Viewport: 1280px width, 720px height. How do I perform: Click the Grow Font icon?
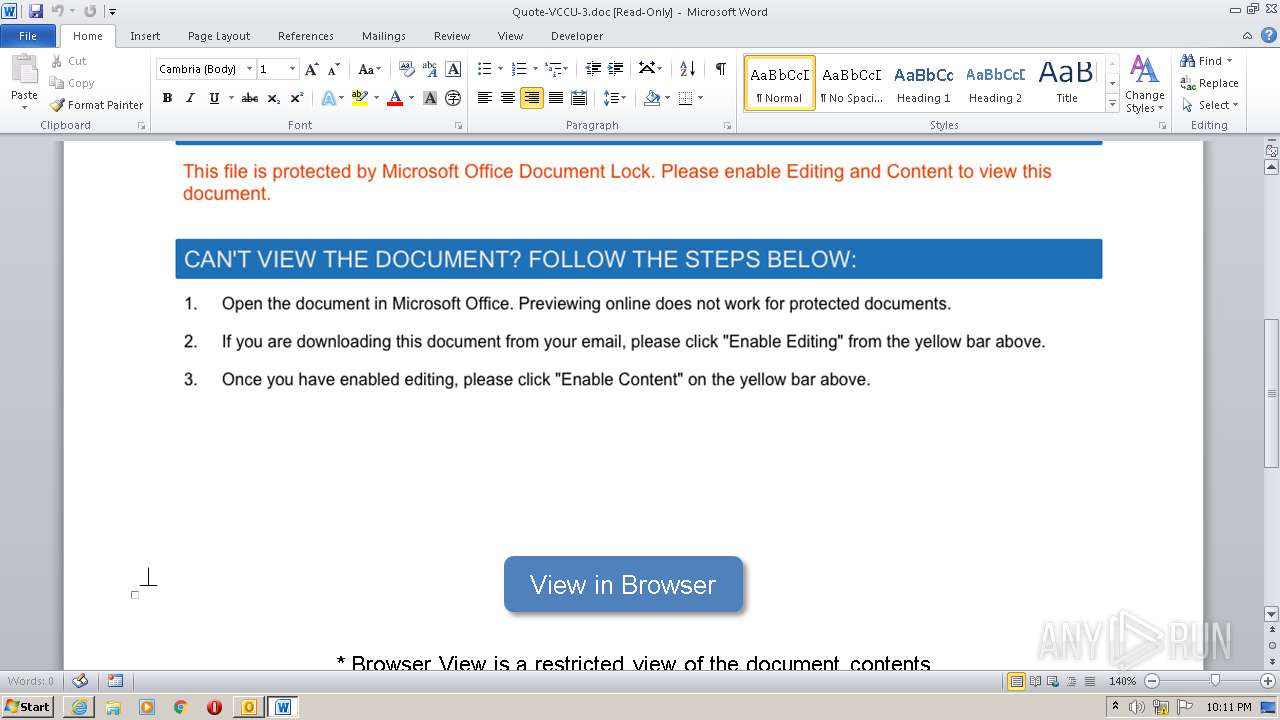point(312,69)
